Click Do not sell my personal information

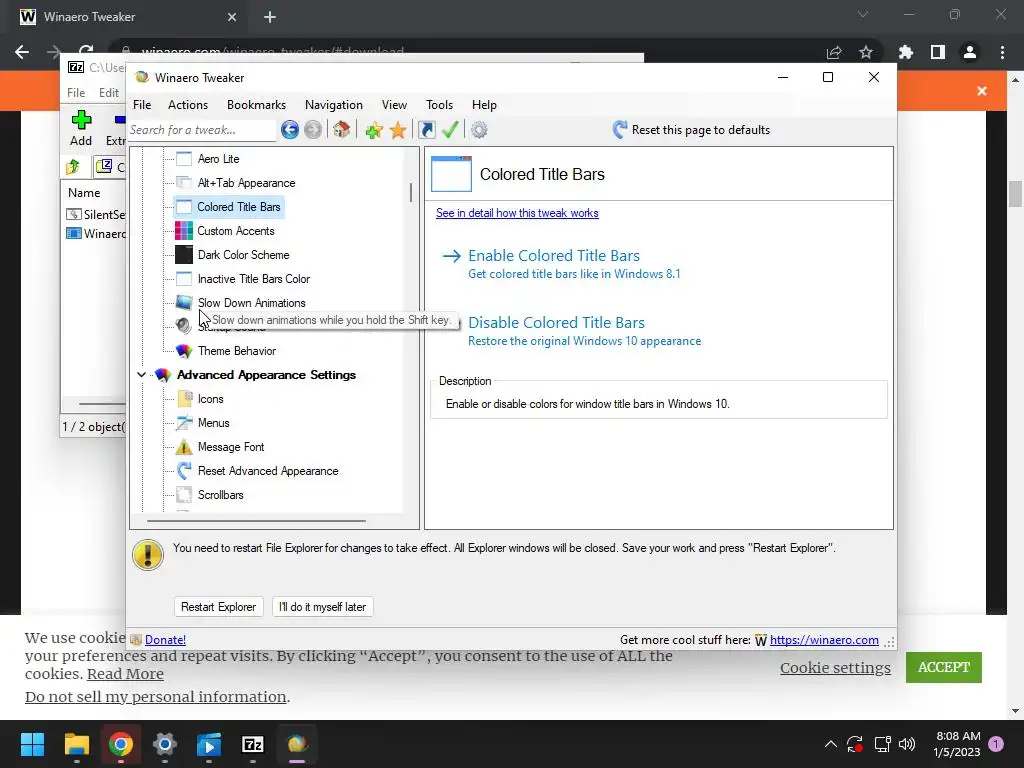coord(155,697)
